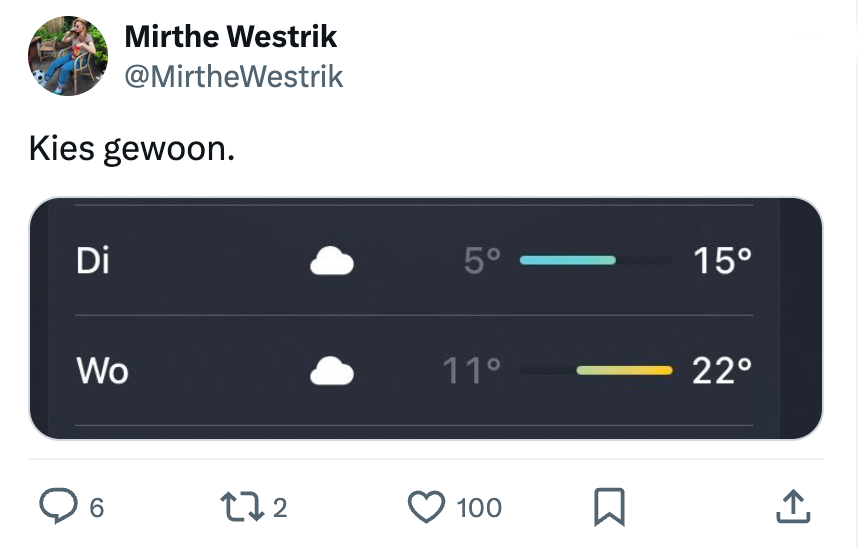Click the reply count 6
The height and width of the screenshot is (549, 858).
96,508
